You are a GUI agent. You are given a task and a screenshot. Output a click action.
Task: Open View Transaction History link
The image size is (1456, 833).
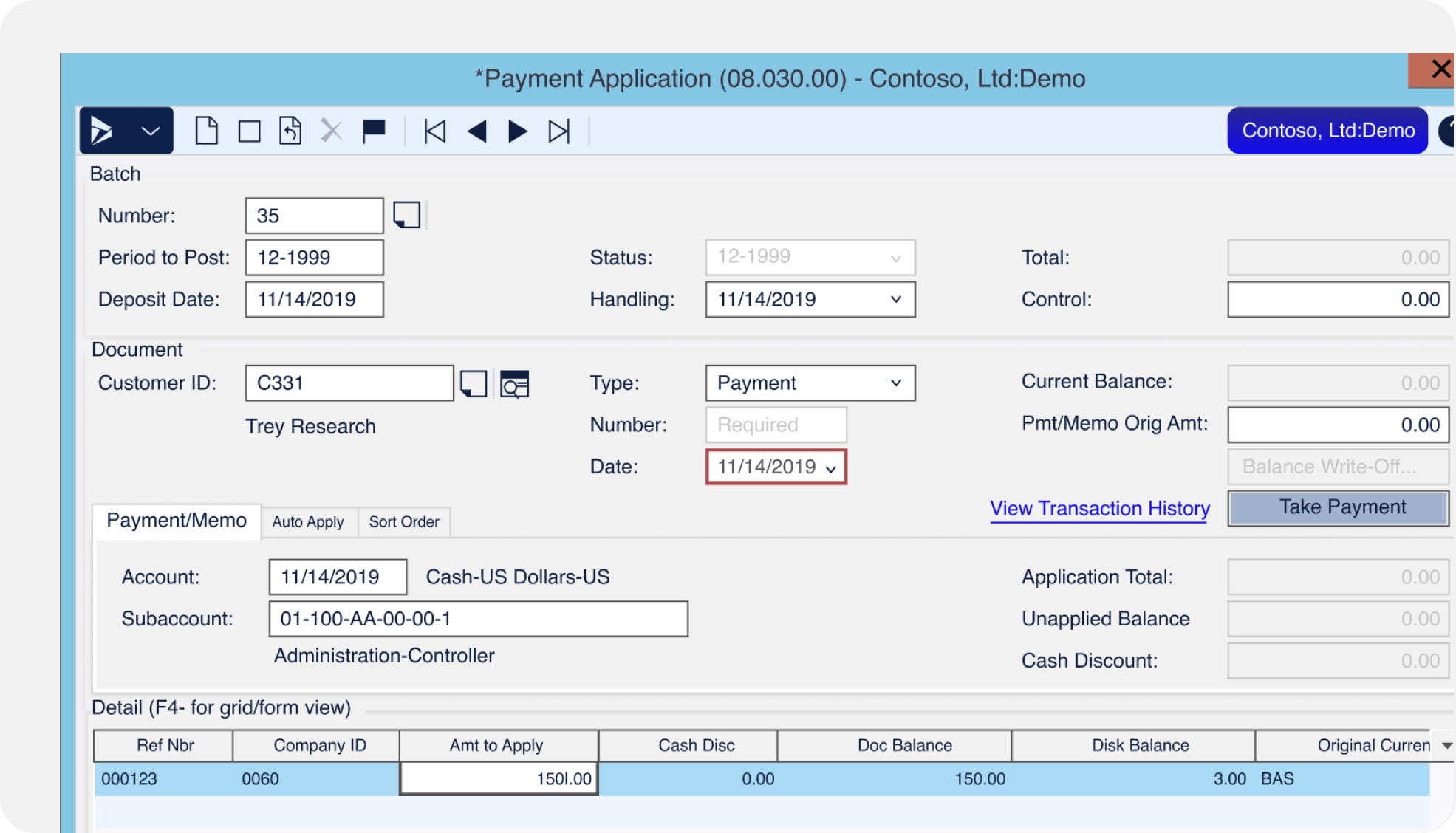coord(1099,509)
